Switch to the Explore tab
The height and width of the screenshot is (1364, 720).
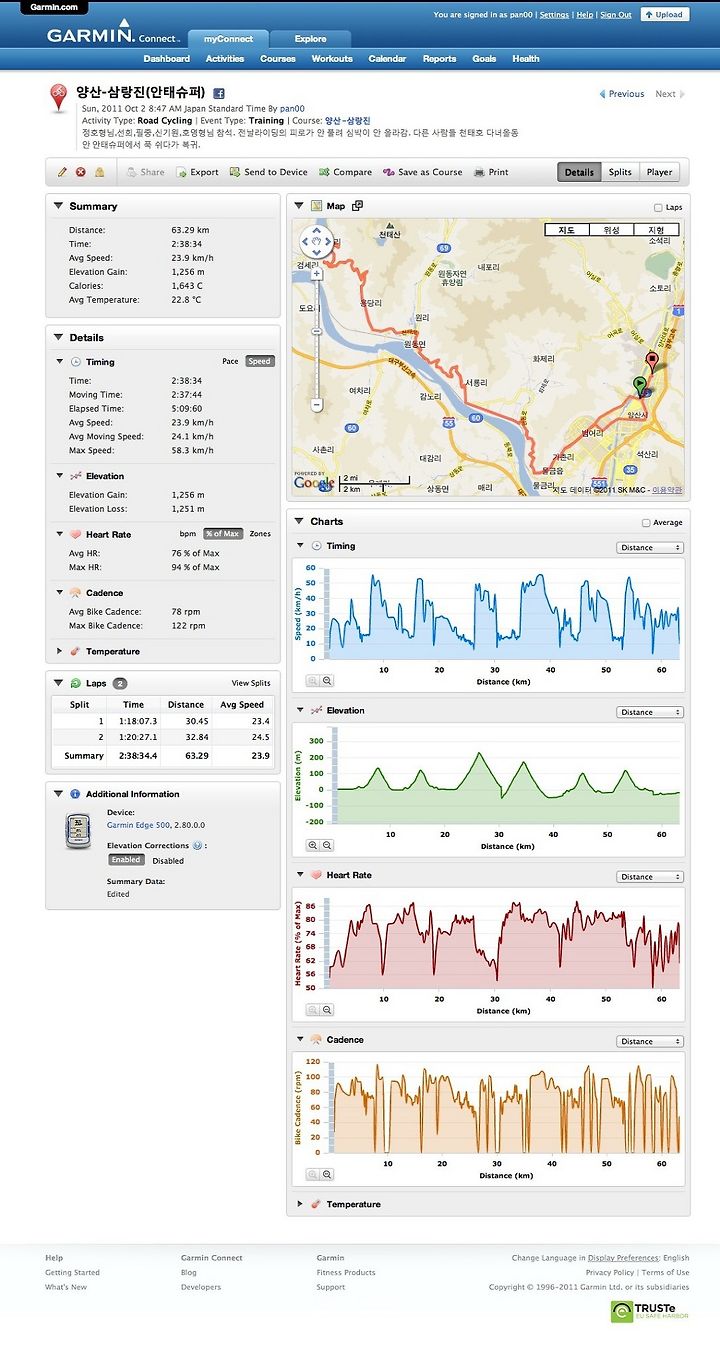pos(310,40)
